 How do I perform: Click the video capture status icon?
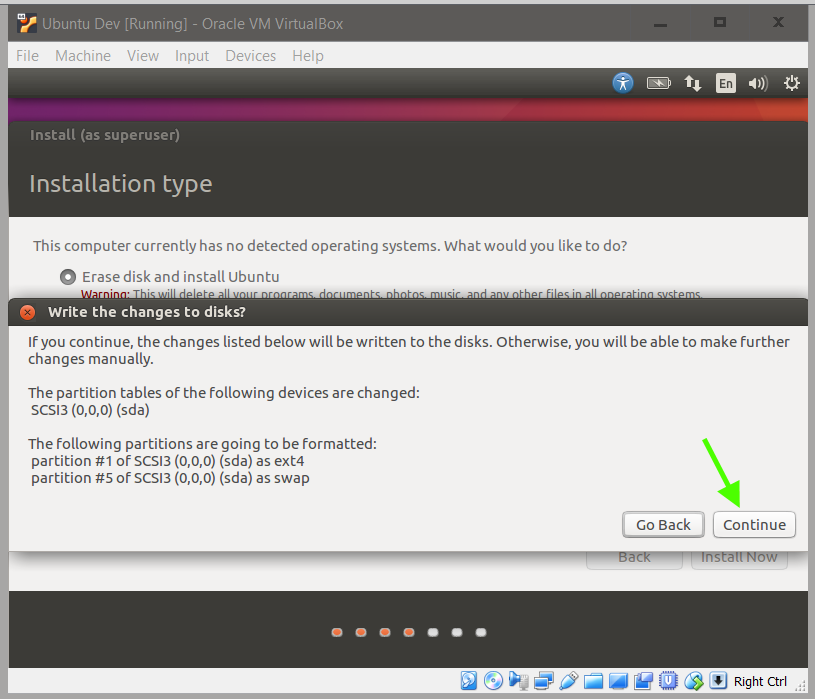click(643, 681)
